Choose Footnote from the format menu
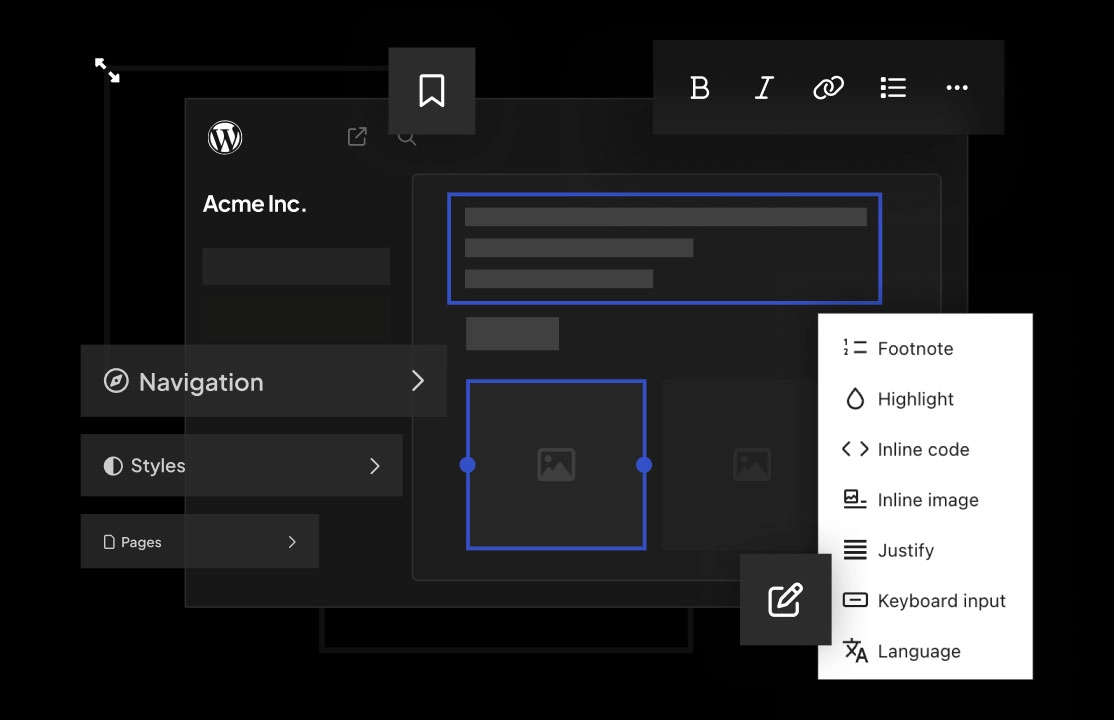This screenshot has height=720, width=1114. coord(914,348)
